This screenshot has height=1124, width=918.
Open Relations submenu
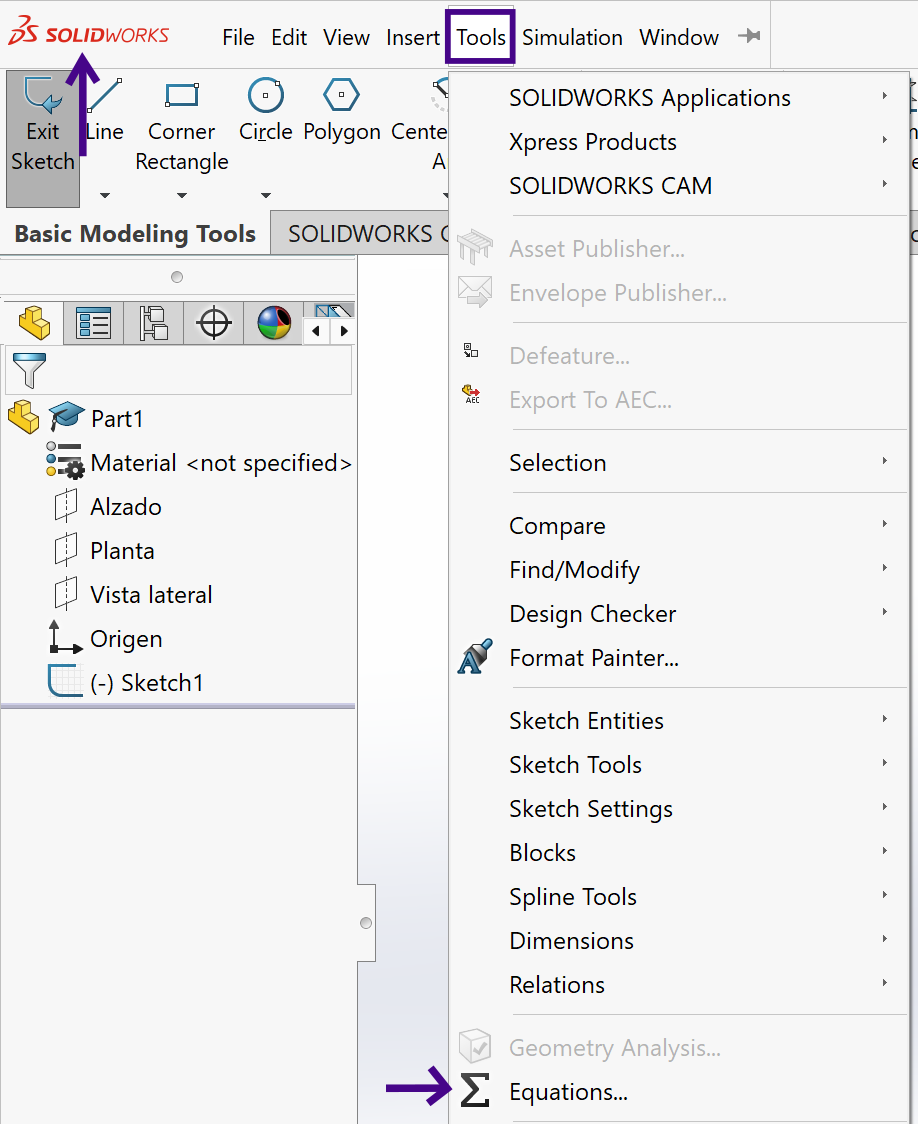[679, 985]
